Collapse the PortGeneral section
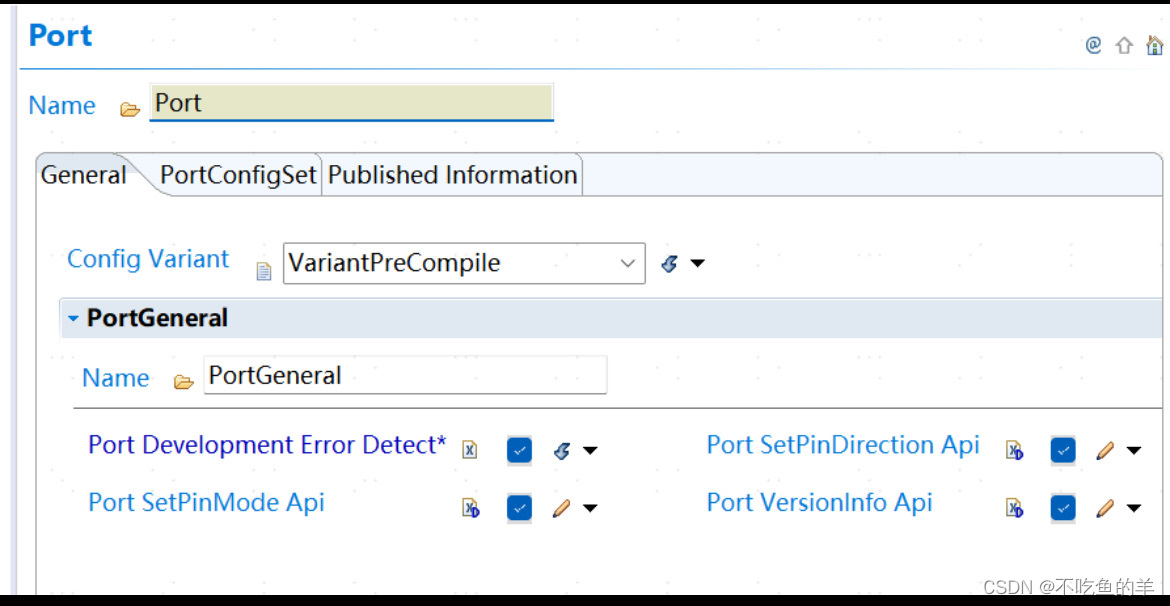Image resolution: width=1170 pixels, height=606 pixels. (72, 318)
